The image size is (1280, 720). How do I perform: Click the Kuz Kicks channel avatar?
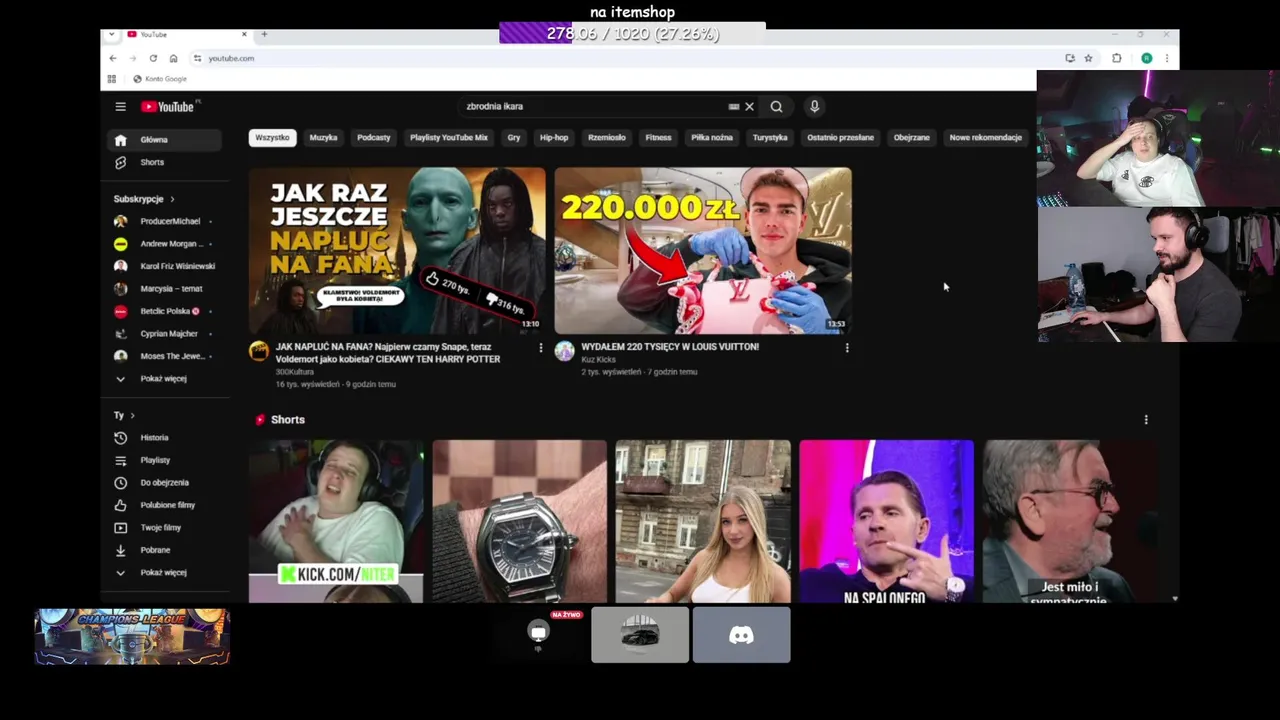point(565,351)
